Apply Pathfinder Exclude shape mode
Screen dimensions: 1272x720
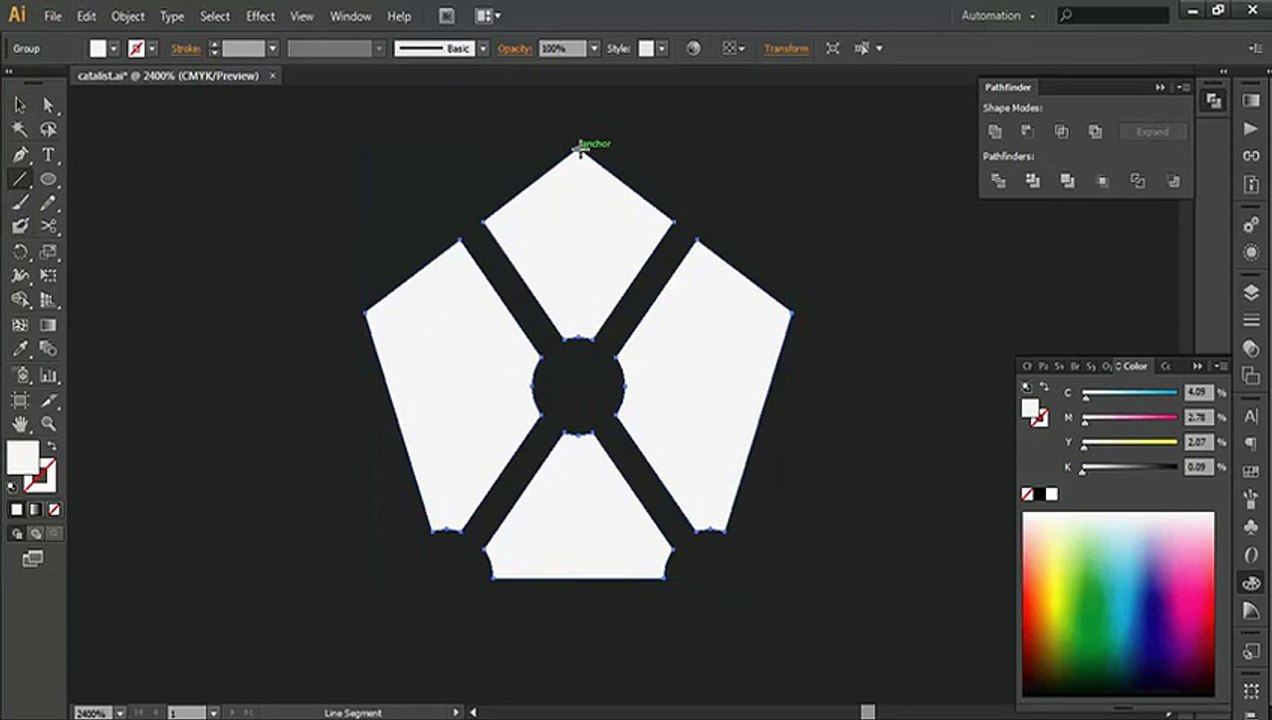click(1095, 132)
